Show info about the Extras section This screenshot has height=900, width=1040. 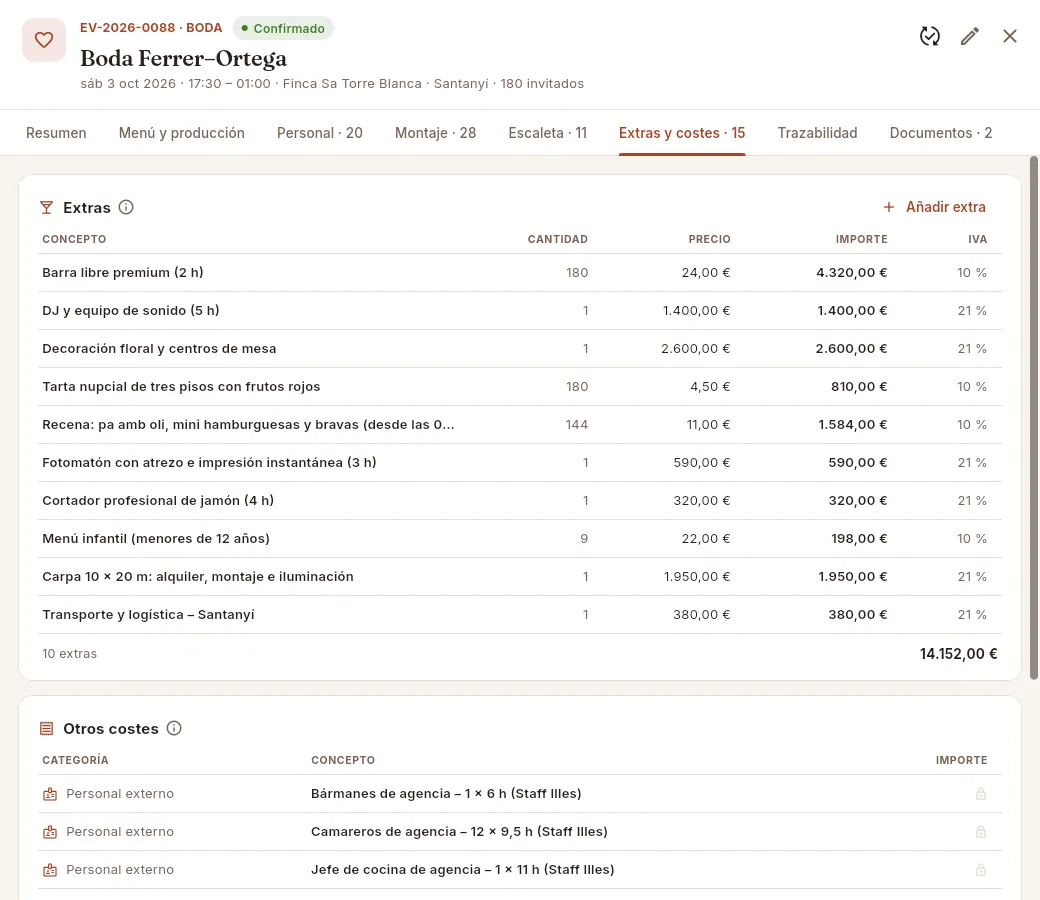tap(126, 208)
